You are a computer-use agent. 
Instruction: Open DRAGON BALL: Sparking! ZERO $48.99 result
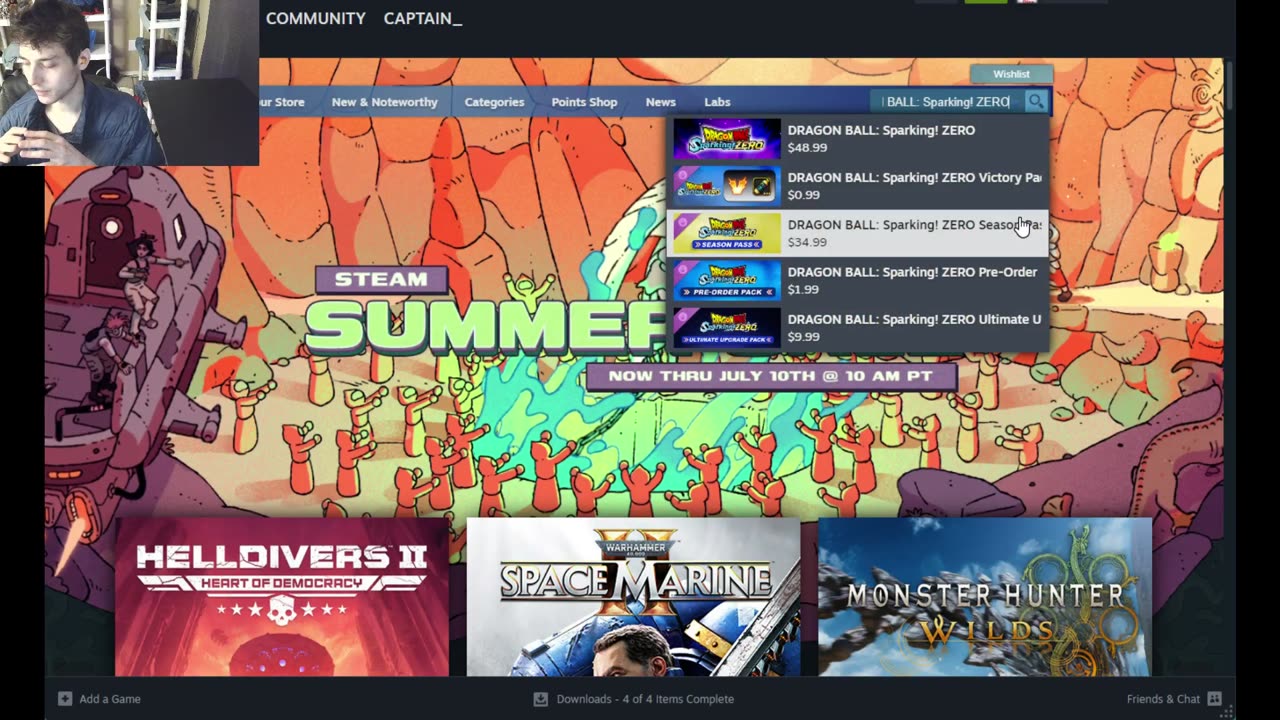tap(858, 139)
